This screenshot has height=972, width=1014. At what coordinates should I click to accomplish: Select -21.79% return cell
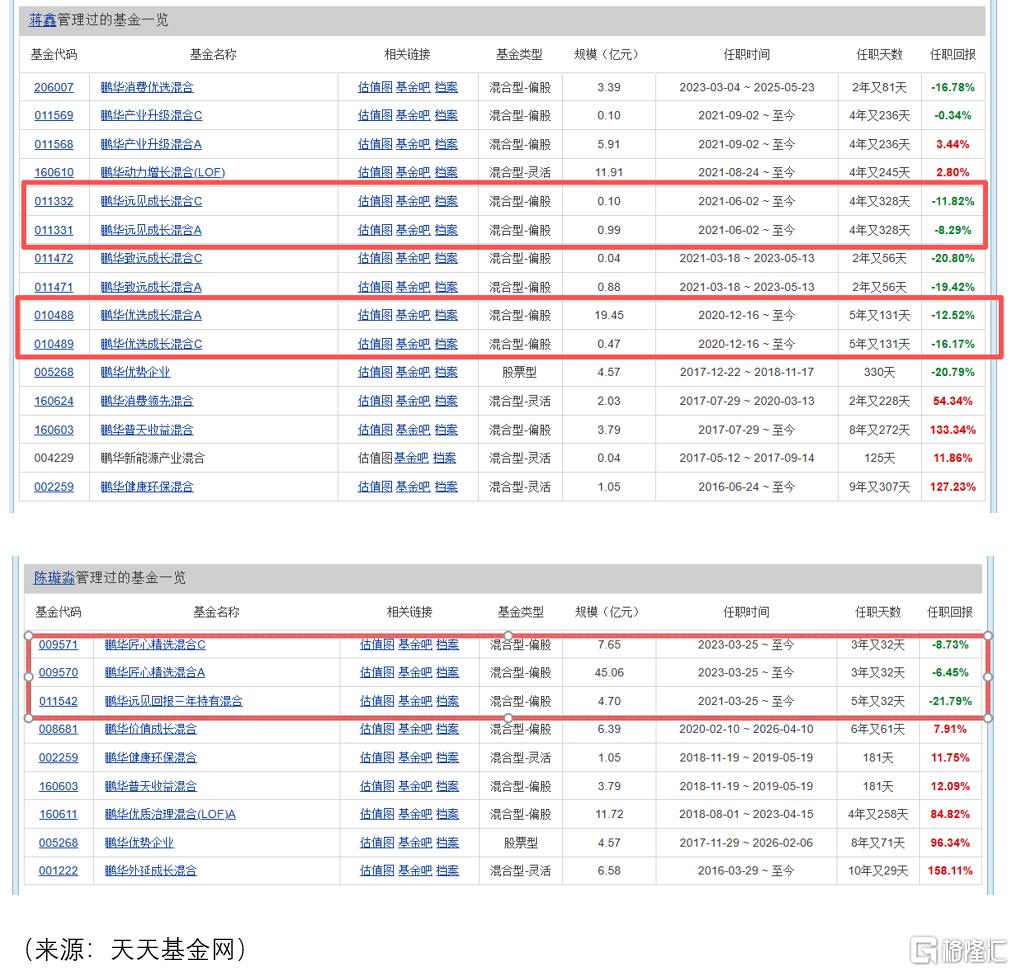[950, 701]
